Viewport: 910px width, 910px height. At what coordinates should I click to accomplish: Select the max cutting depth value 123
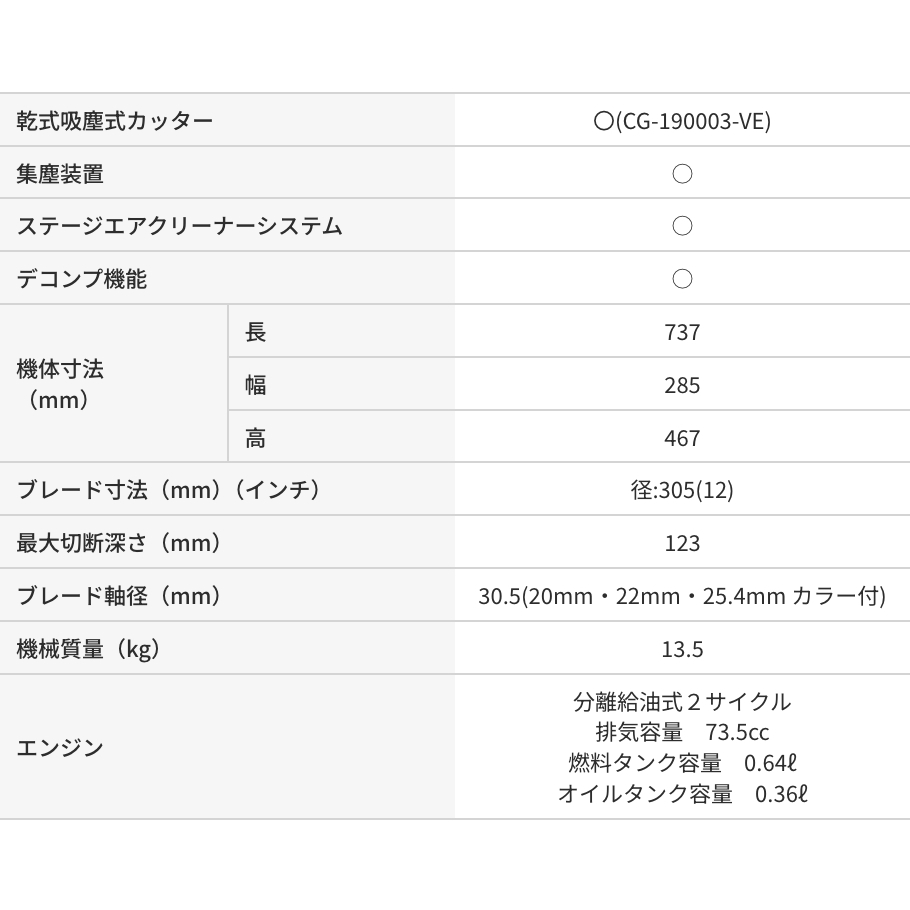tap(682, 543)
